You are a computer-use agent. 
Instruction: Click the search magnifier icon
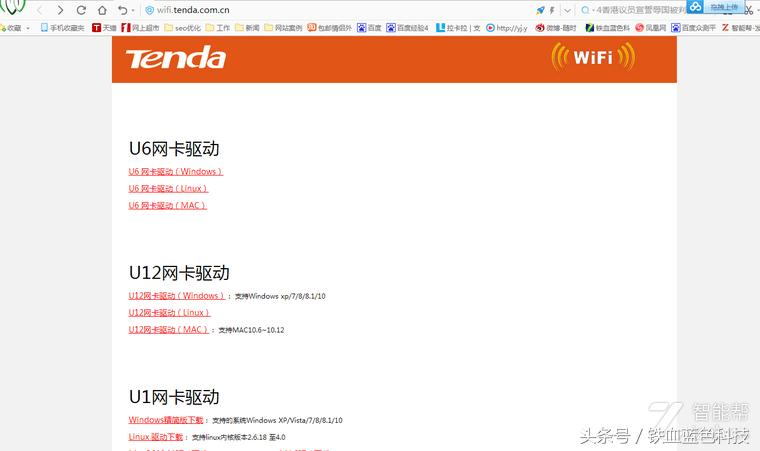click(x=585, y=10)
